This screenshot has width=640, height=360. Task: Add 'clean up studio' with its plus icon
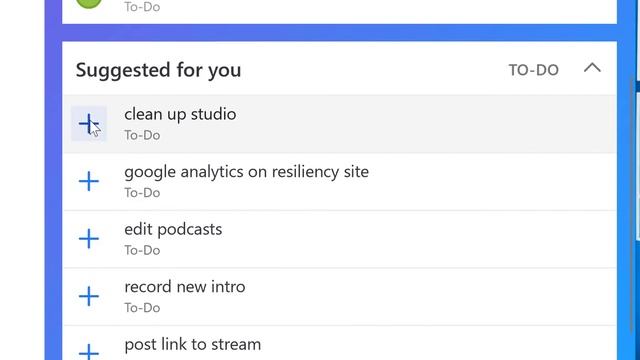(x=89, y=124)
